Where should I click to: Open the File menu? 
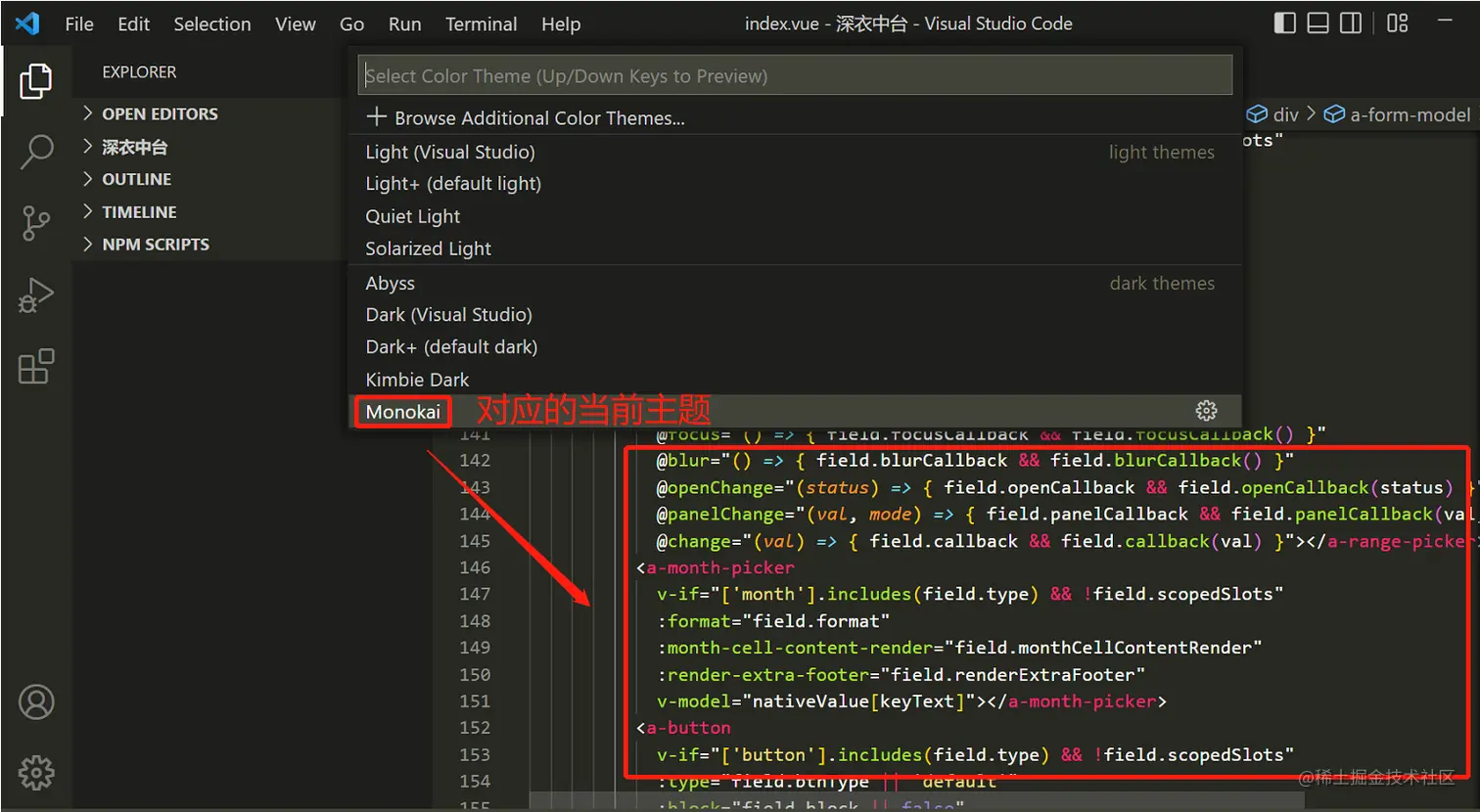pos(79,23)
